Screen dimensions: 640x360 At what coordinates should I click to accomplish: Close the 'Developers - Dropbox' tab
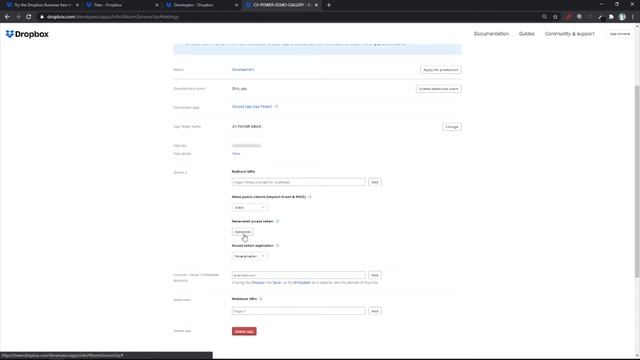coord(236,5)
